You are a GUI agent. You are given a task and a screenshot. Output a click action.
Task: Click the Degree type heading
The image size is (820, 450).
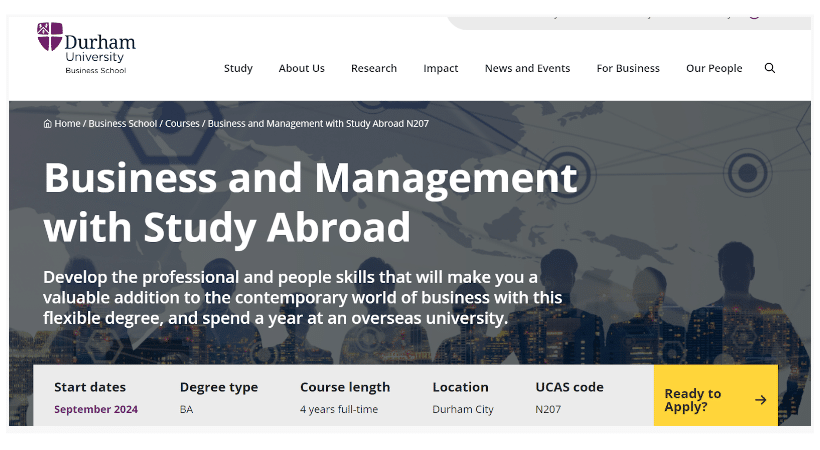click(219, 388)
